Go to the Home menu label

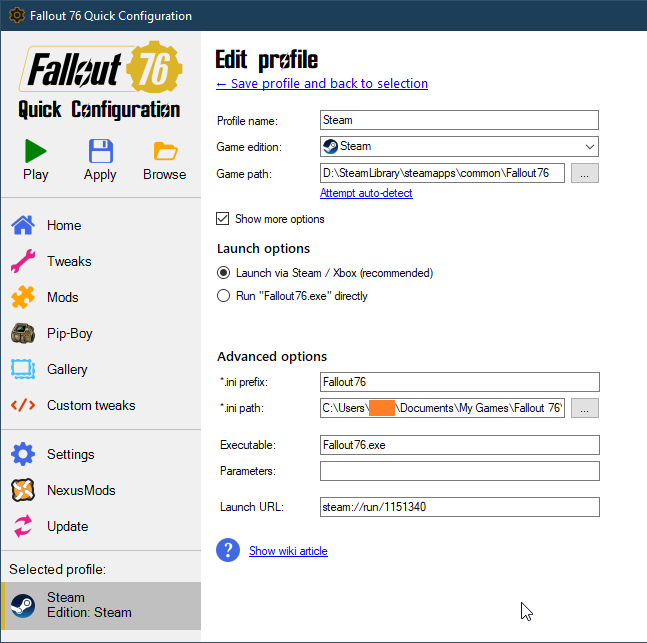pyautogui.click(x=64, y=225)
